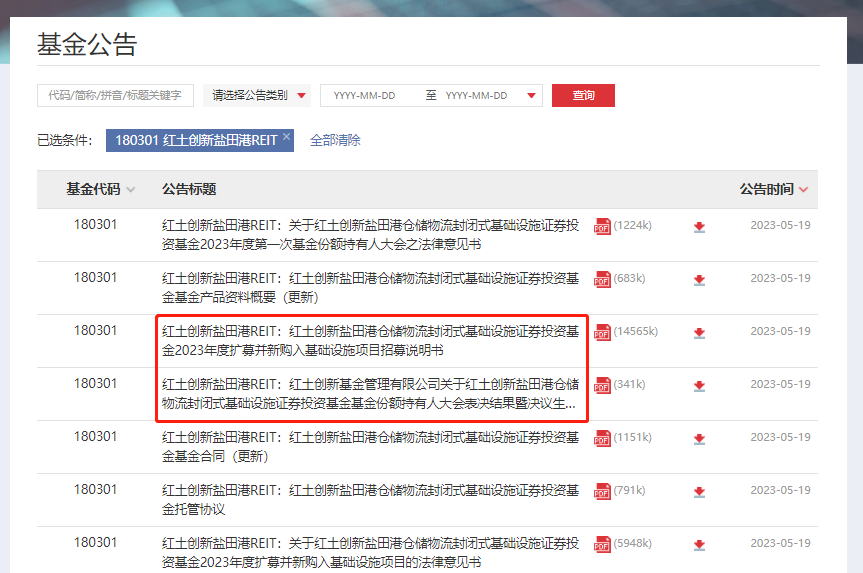Download the 341k voting result announcement
The image size is (863, 573).
click(x=699, y=385)
